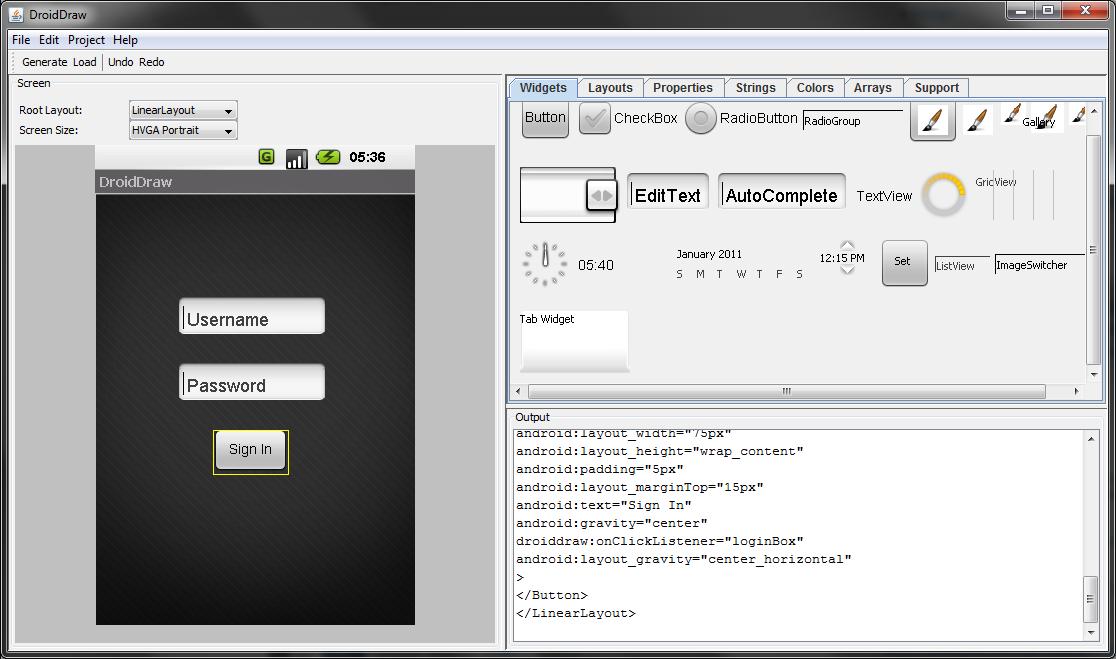The image size is (1116, 659).
Task: Select the AnalogClock widget
Action: (545, 264)
